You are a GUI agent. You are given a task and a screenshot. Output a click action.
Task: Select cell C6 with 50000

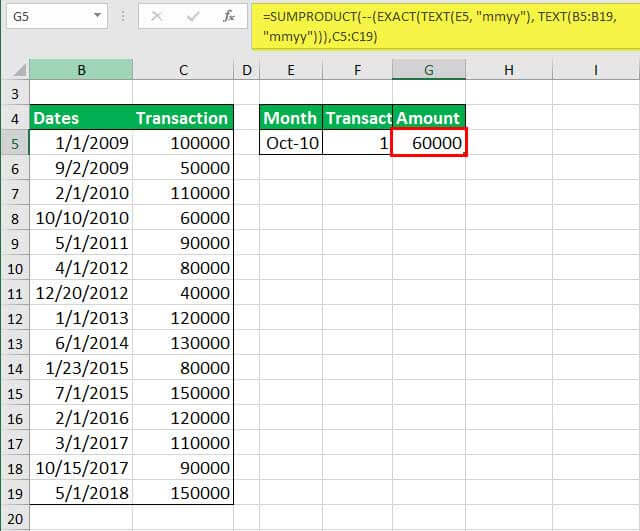(x=183, y=168)
